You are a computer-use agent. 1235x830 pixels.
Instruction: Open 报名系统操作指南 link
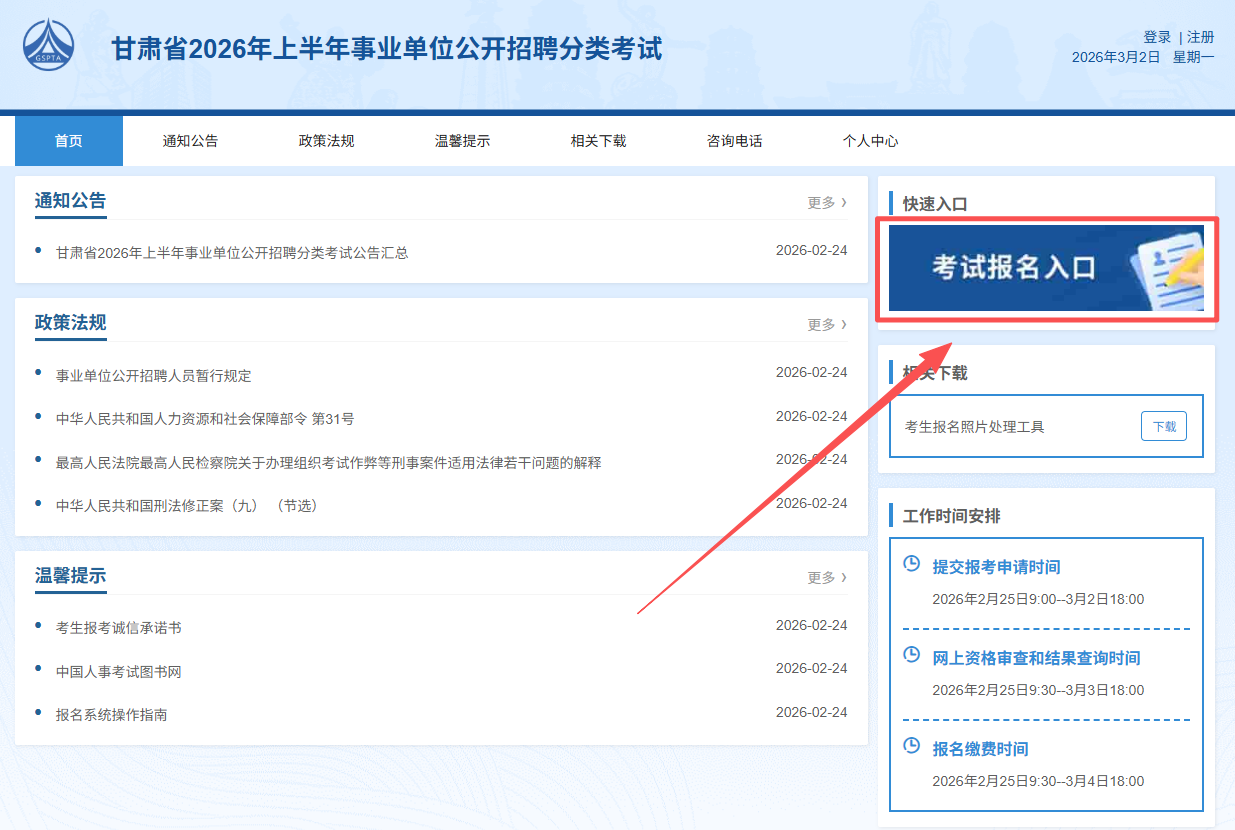point(112,715)
